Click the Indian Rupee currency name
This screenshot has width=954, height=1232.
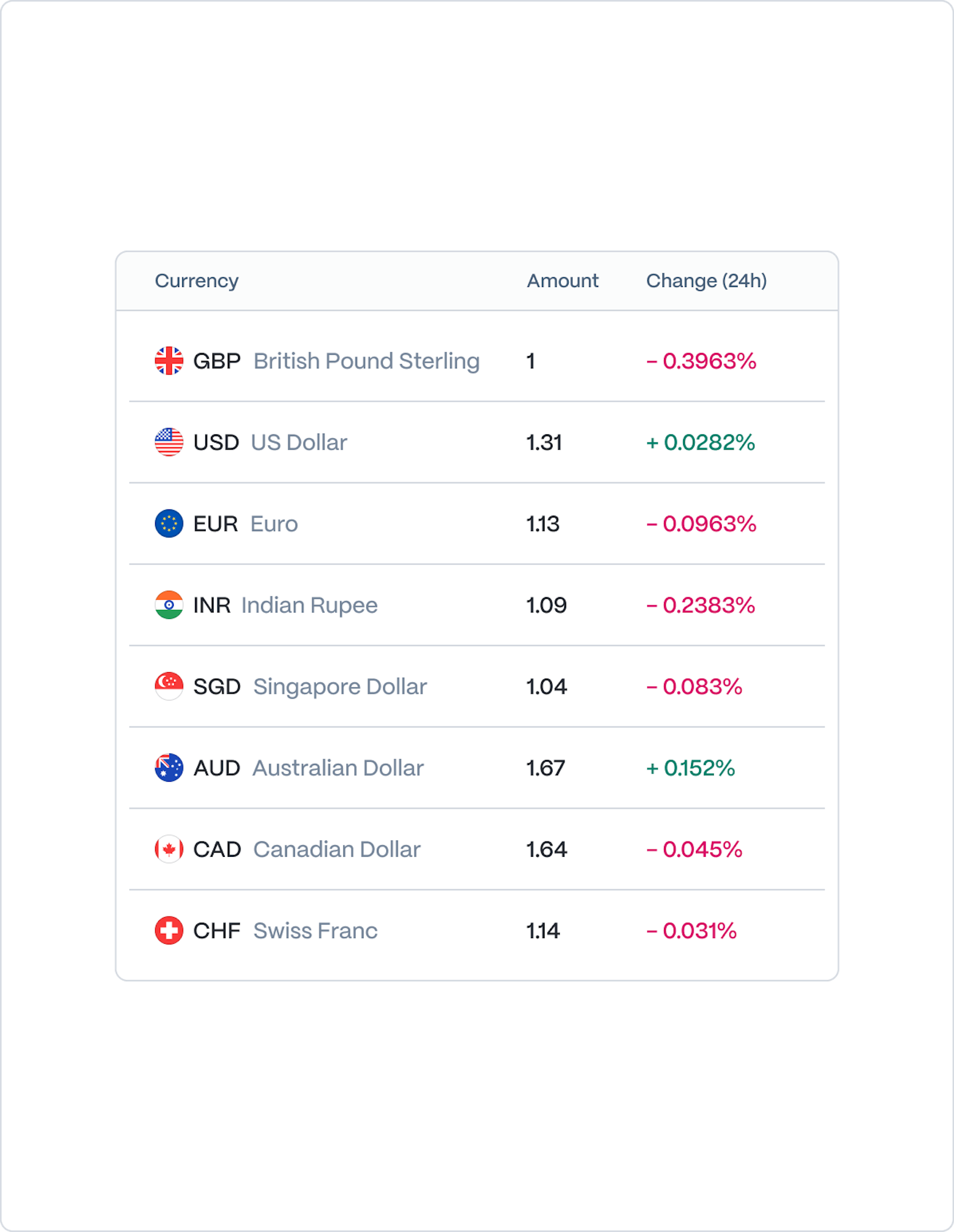click(309, 605)
